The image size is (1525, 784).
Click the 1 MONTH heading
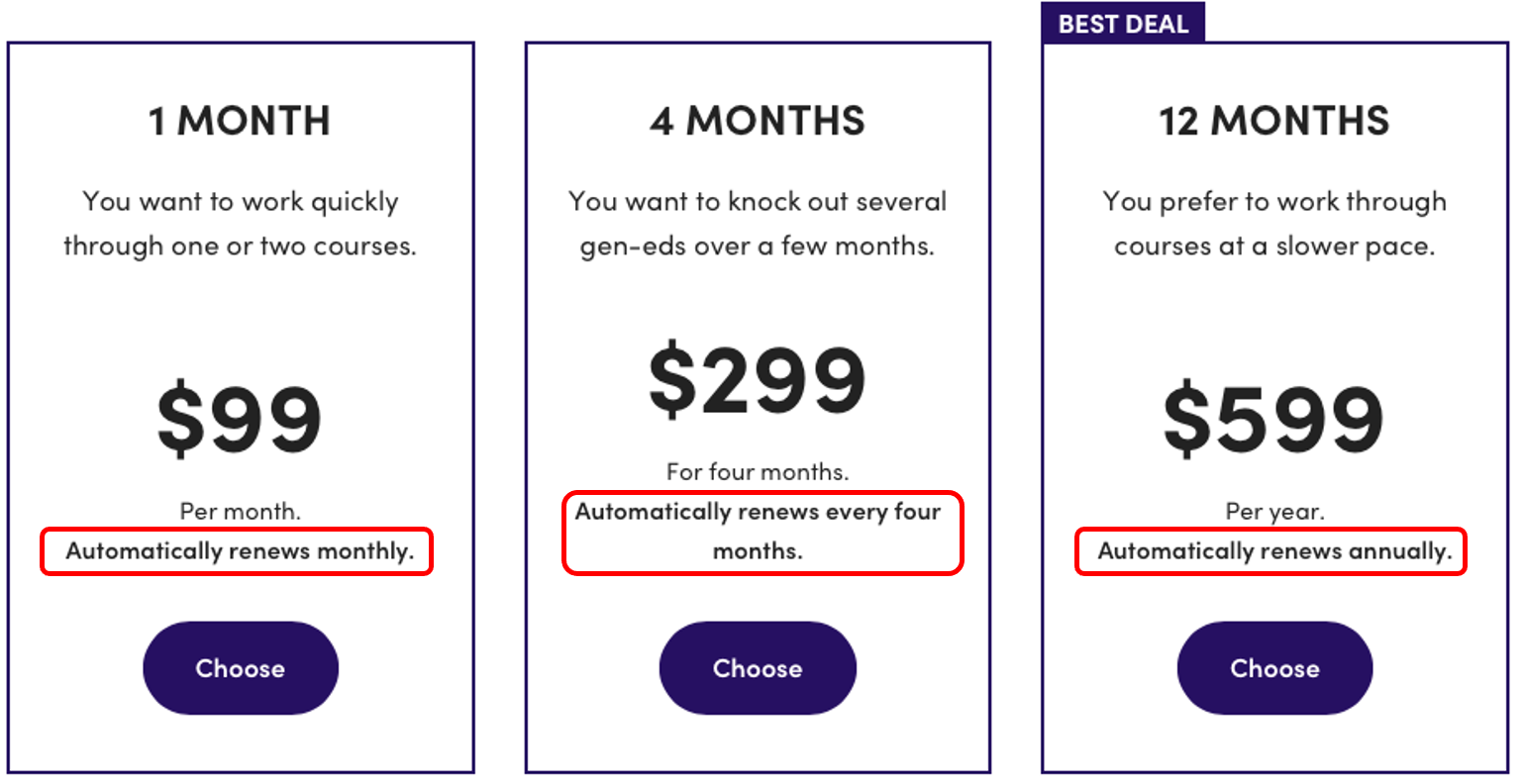[240, 121]
